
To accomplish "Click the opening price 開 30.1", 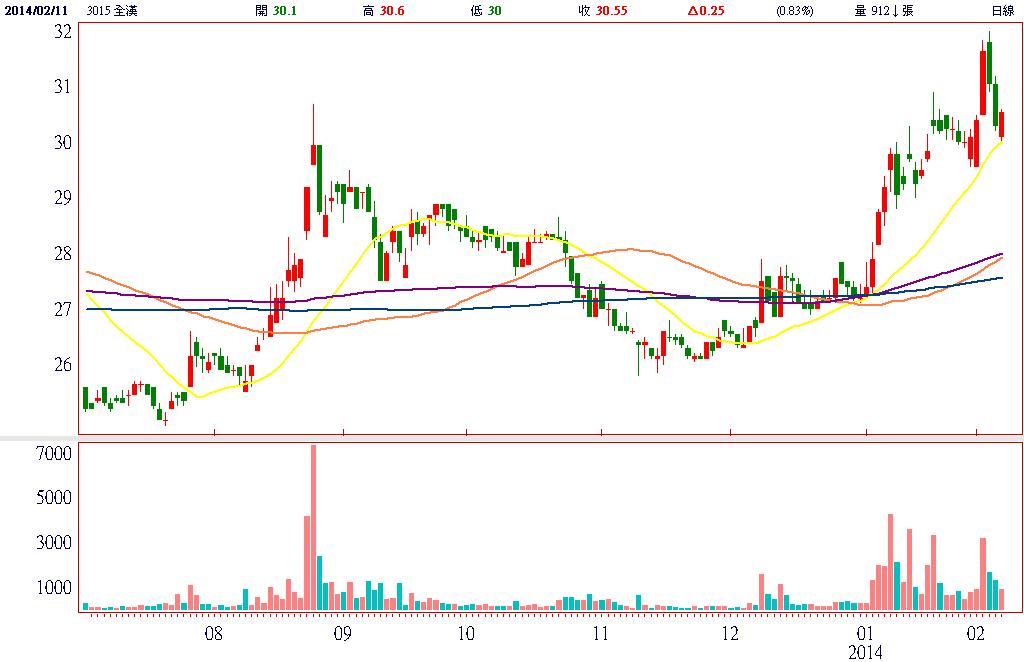I will [x=275, y=11].
